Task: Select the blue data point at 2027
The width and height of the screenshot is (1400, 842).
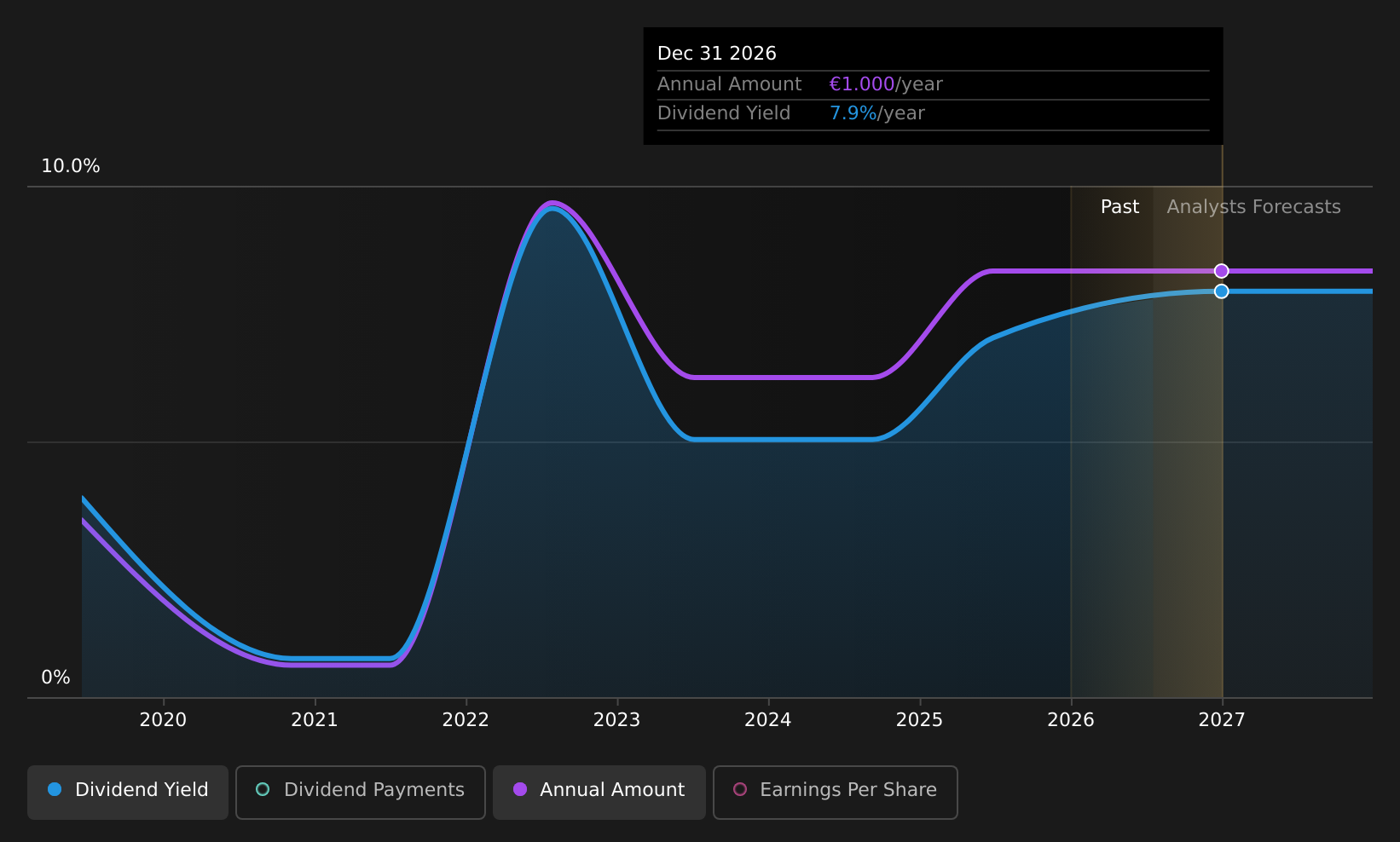Action: point(1222,291)
